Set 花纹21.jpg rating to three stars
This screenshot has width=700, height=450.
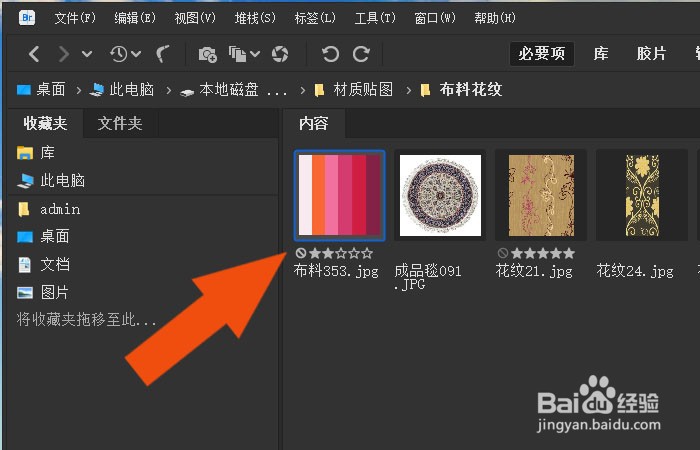tap(543, 254)
